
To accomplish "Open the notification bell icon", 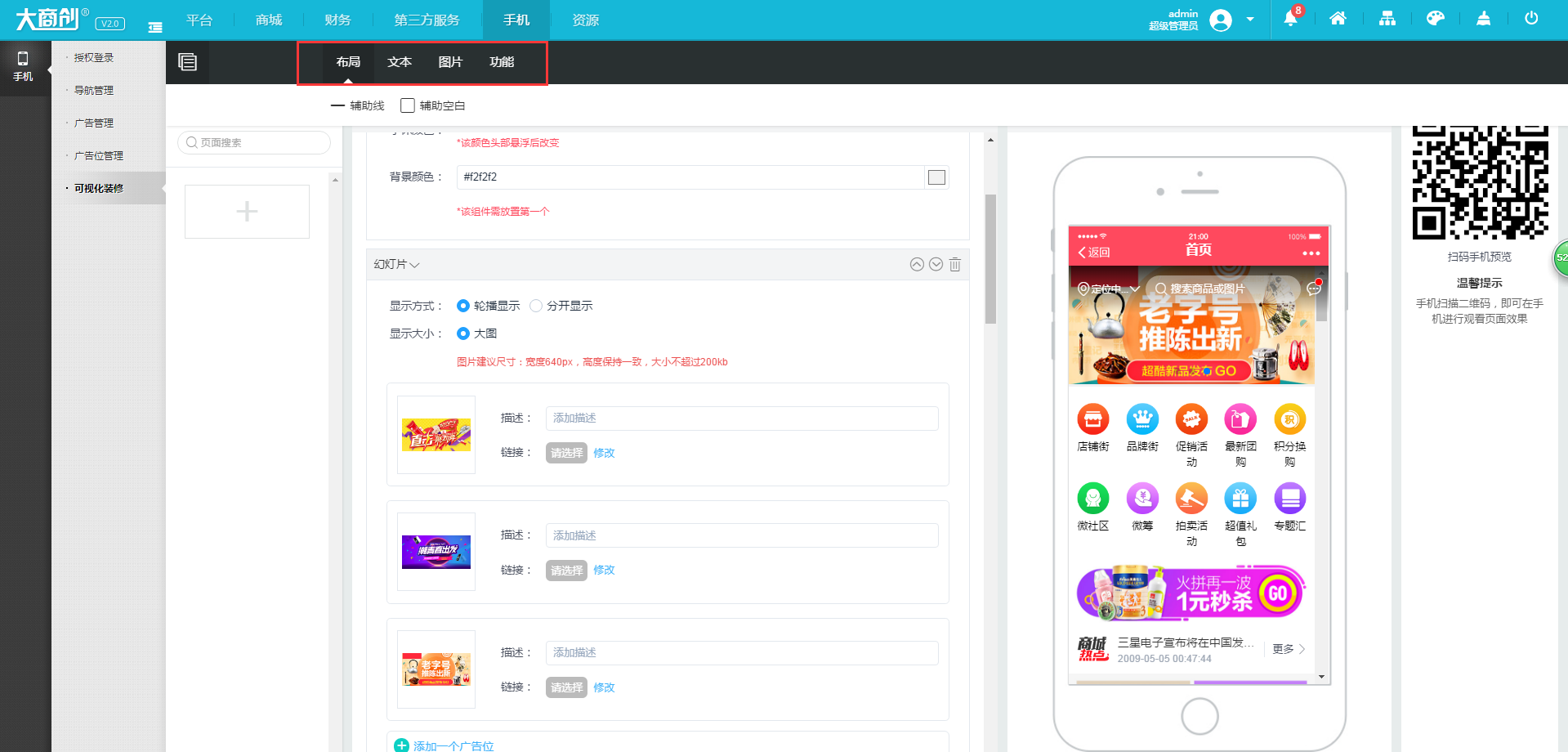I will pos(1290,19).
